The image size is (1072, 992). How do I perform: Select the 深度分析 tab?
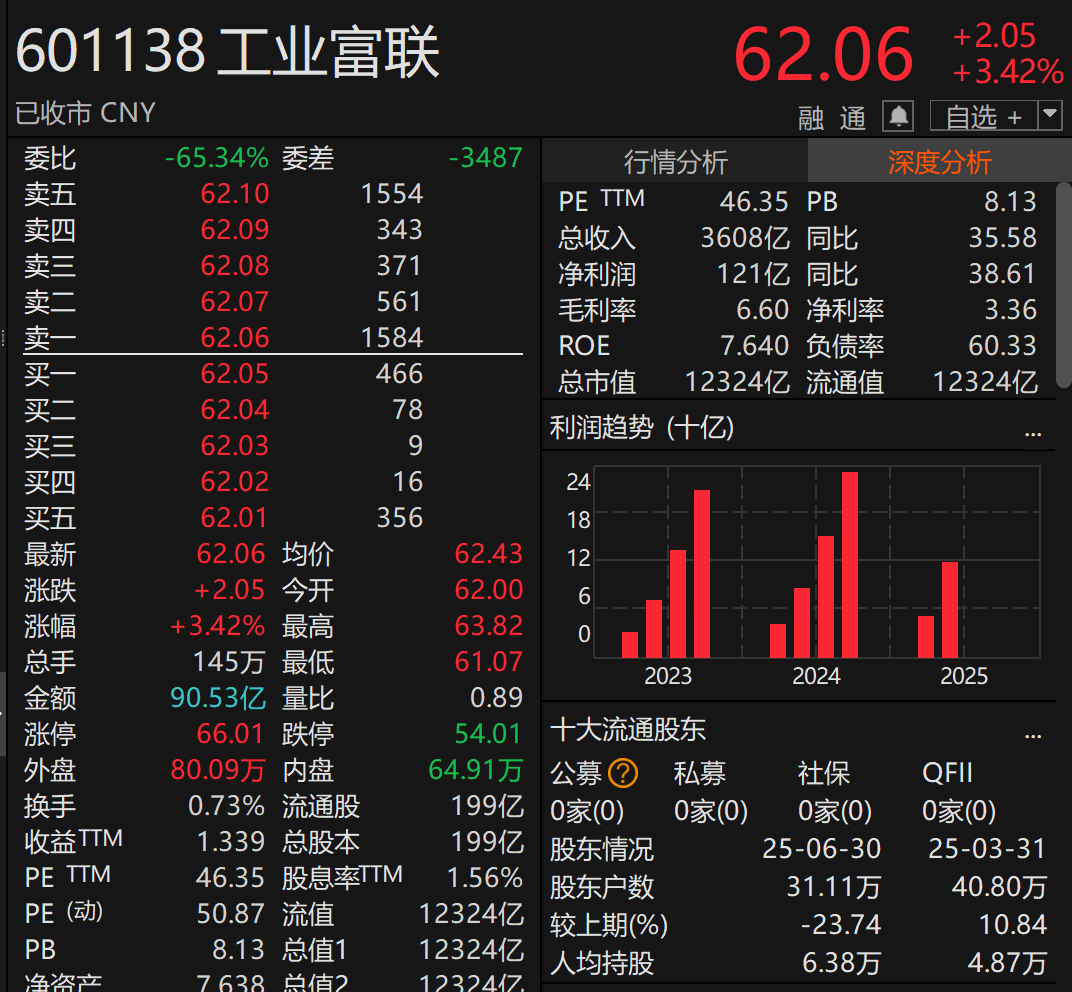pos(940,161)
